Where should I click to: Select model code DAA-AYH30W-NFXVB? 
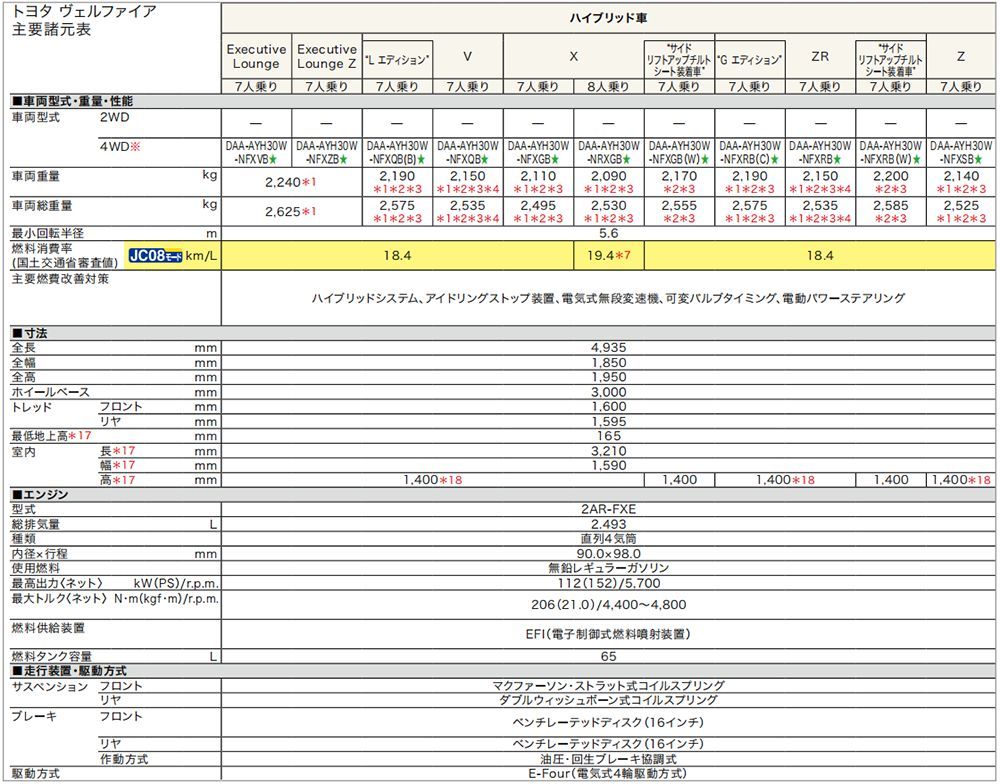point(256,152)
